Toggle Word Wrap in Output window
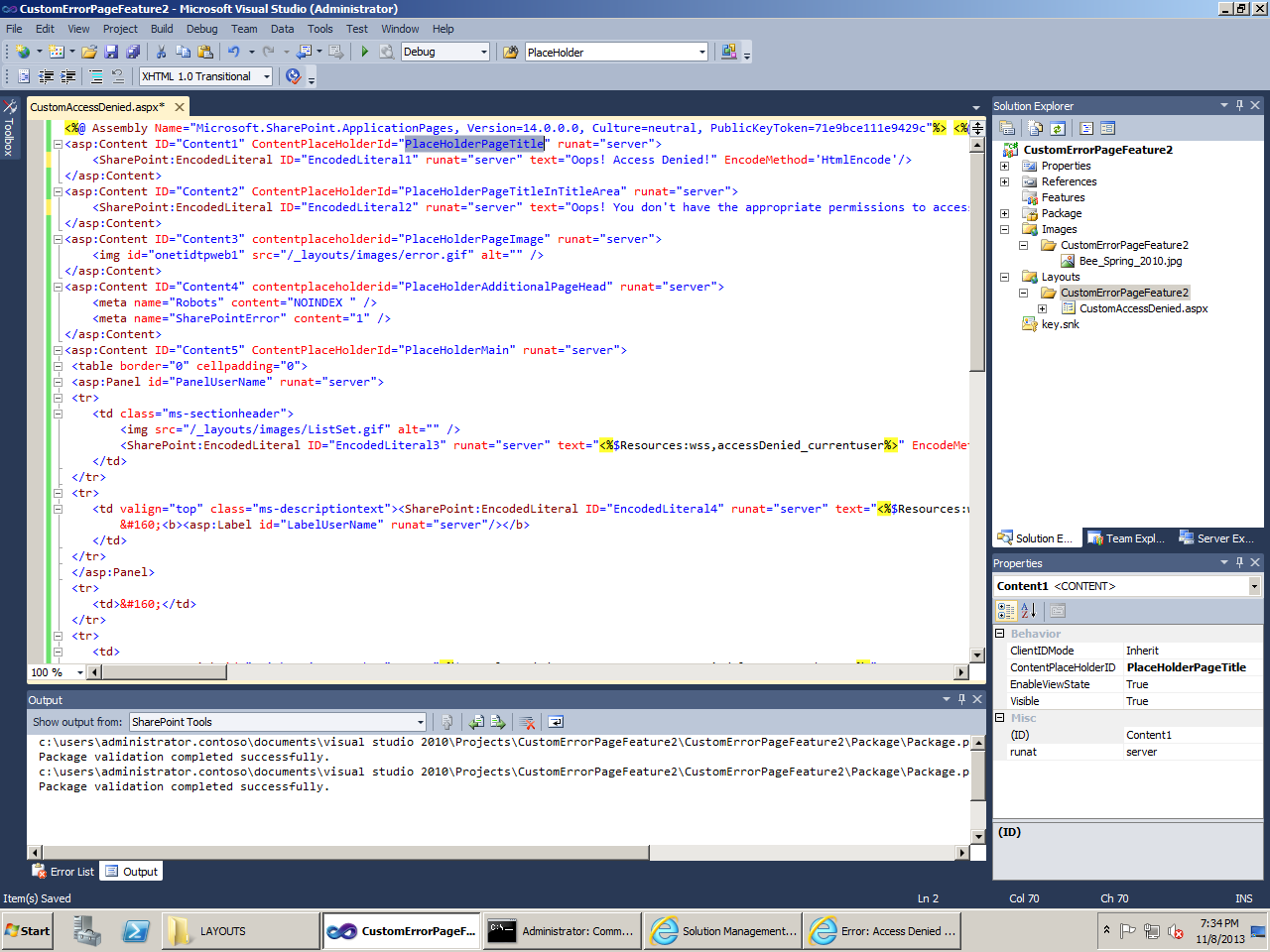The width and height of the screenshot is (1270, 952). (x=556, y=722)
